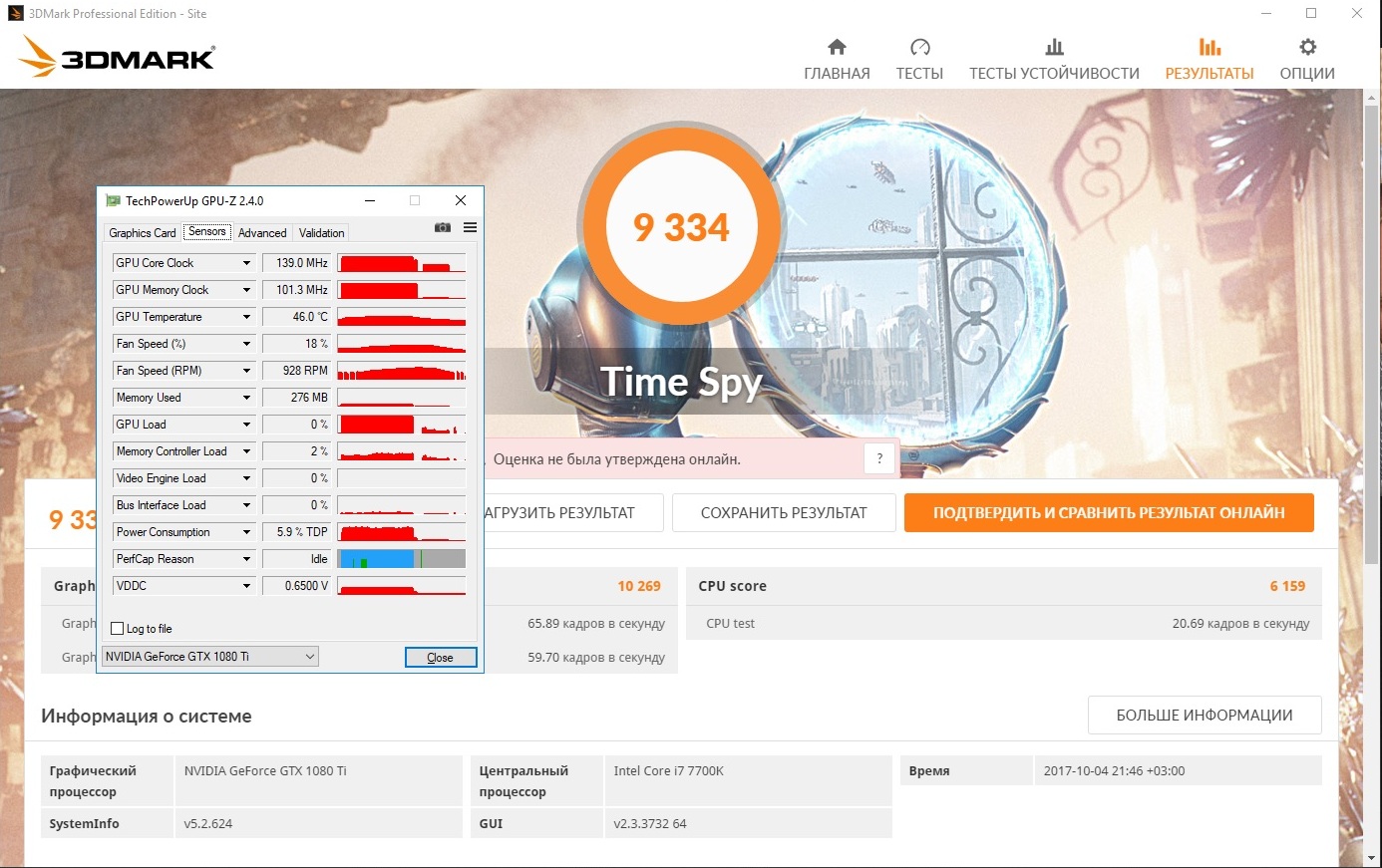Click ПОДТВЕРДИТЬ И СРАВНИТЬ РЕЗУЛЬТАТ ОНЛАЙН
Image resolution: width=1382 pixels, height=868 pixels.
pyautogui.click(x=1109, y=513)
